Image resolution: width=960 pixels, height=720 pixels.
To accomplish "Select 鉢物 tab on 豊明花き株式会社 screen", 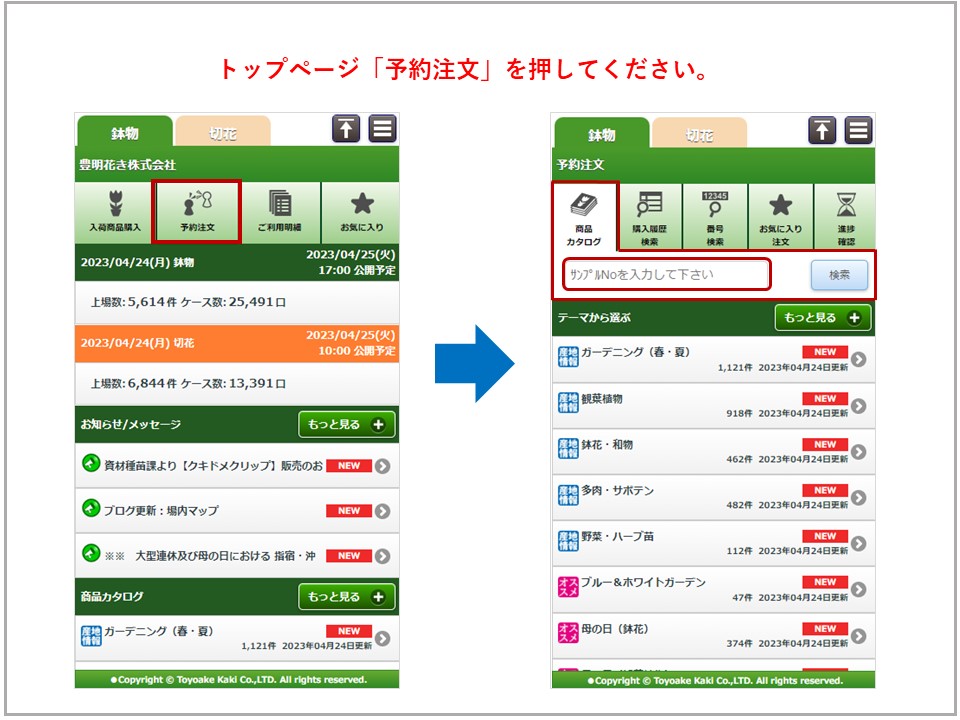I will click(125, 134).
